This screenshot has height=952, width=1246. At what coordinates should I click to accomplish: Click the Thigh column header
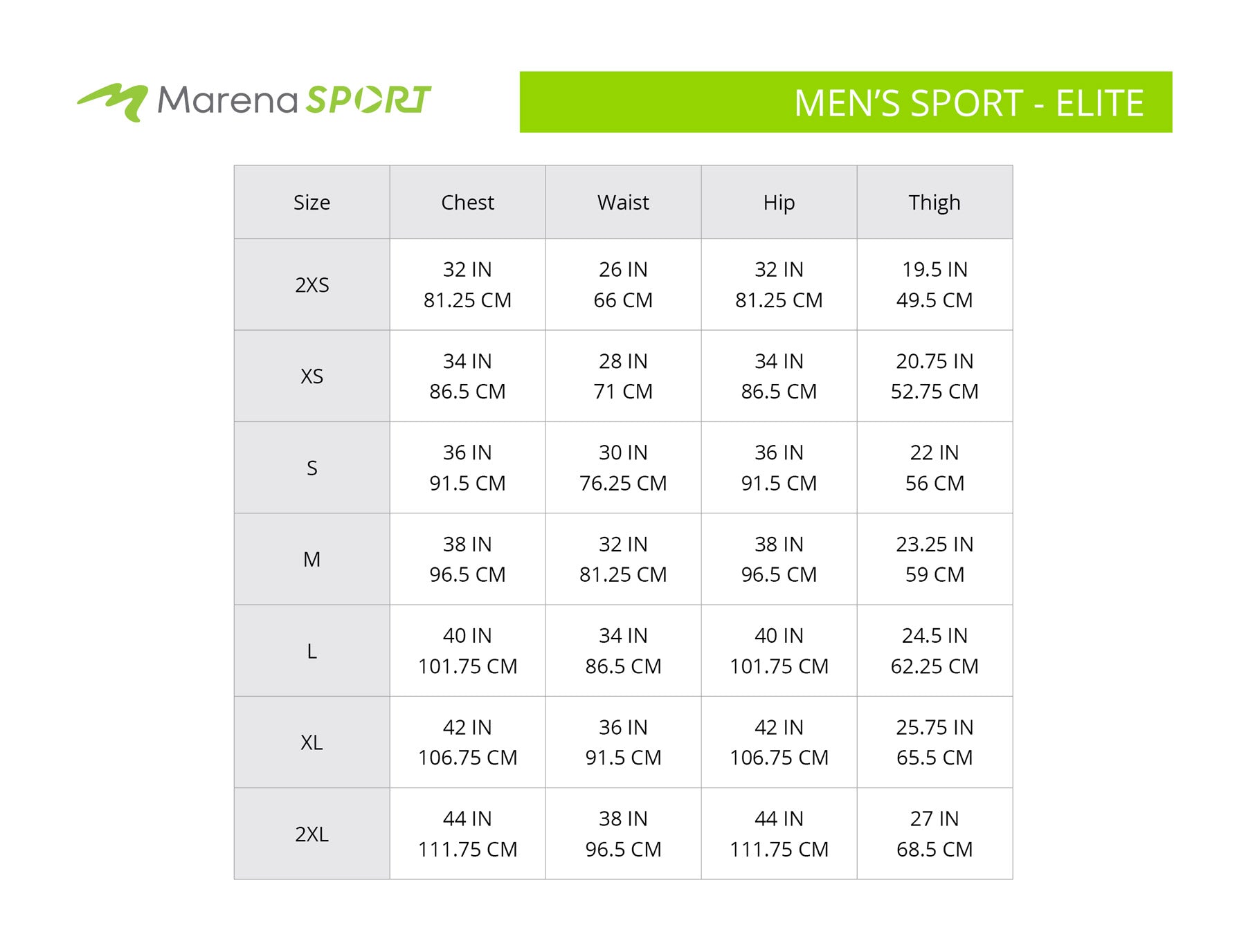934,203
